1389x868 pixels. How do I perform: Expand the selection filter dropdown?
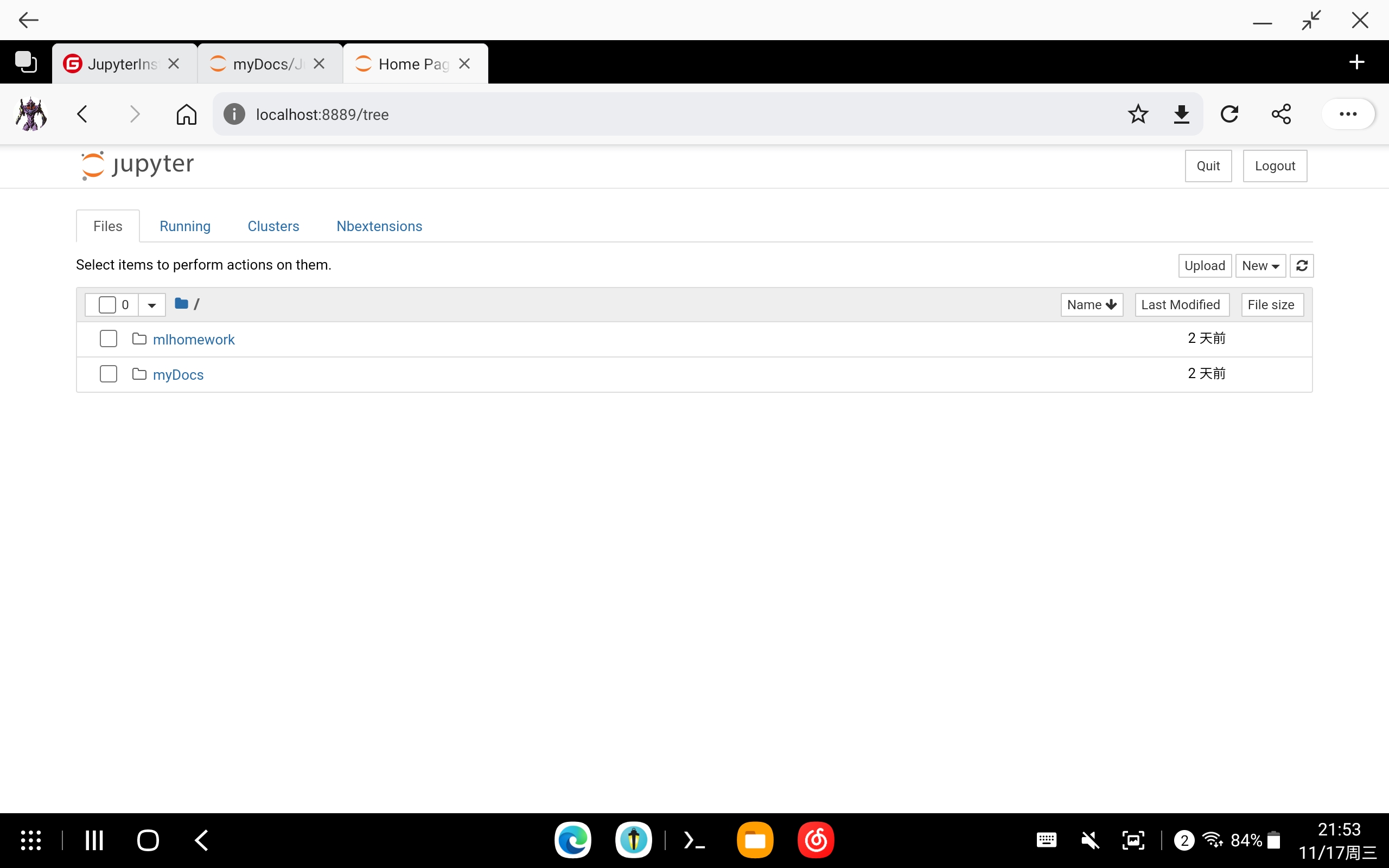click(151, 304)
